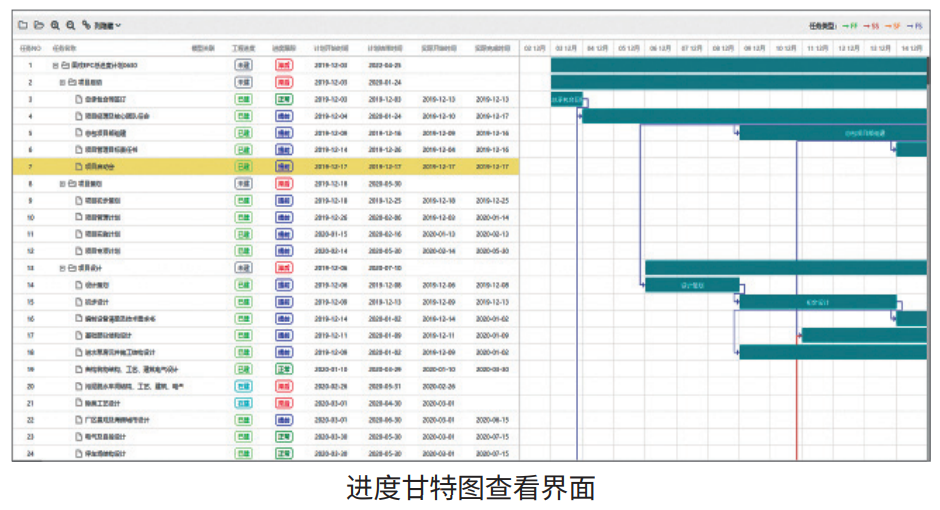
Task: Click the document icon in row 24
Action: 79,454
